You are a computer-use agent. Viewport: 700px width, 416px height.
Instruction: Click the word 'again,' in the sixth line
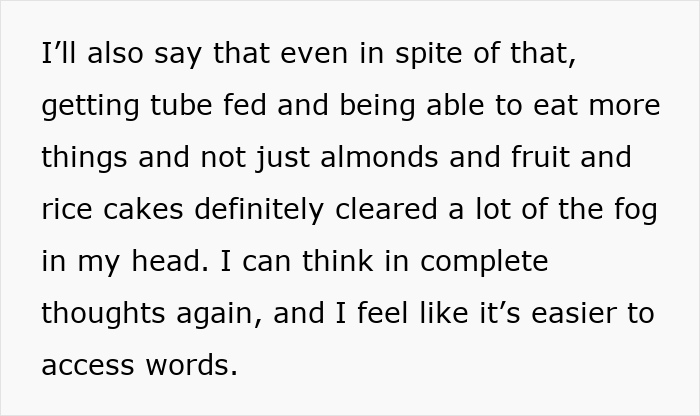(x=219, y=313)
